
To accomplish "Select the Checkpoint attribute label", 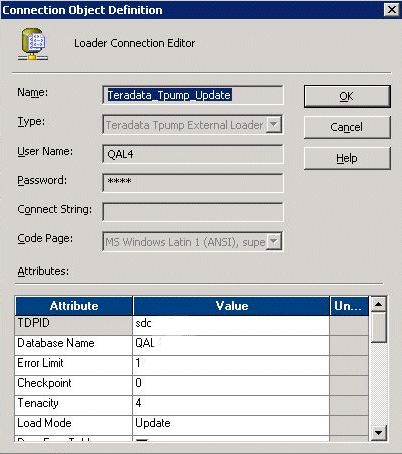I will [x=74, y=385].
